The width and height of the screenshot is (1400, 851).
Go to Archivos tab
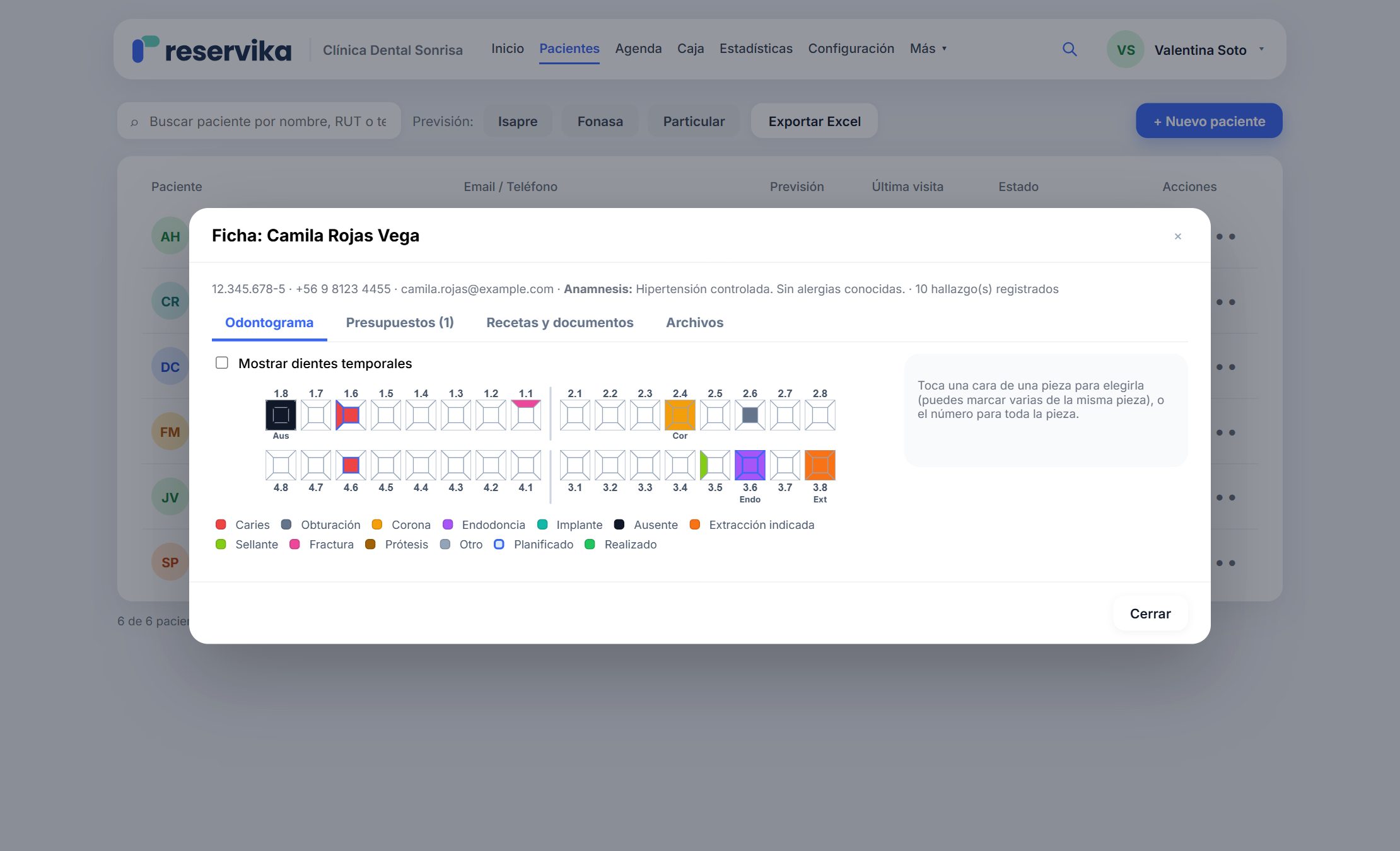tap(694, 322)
